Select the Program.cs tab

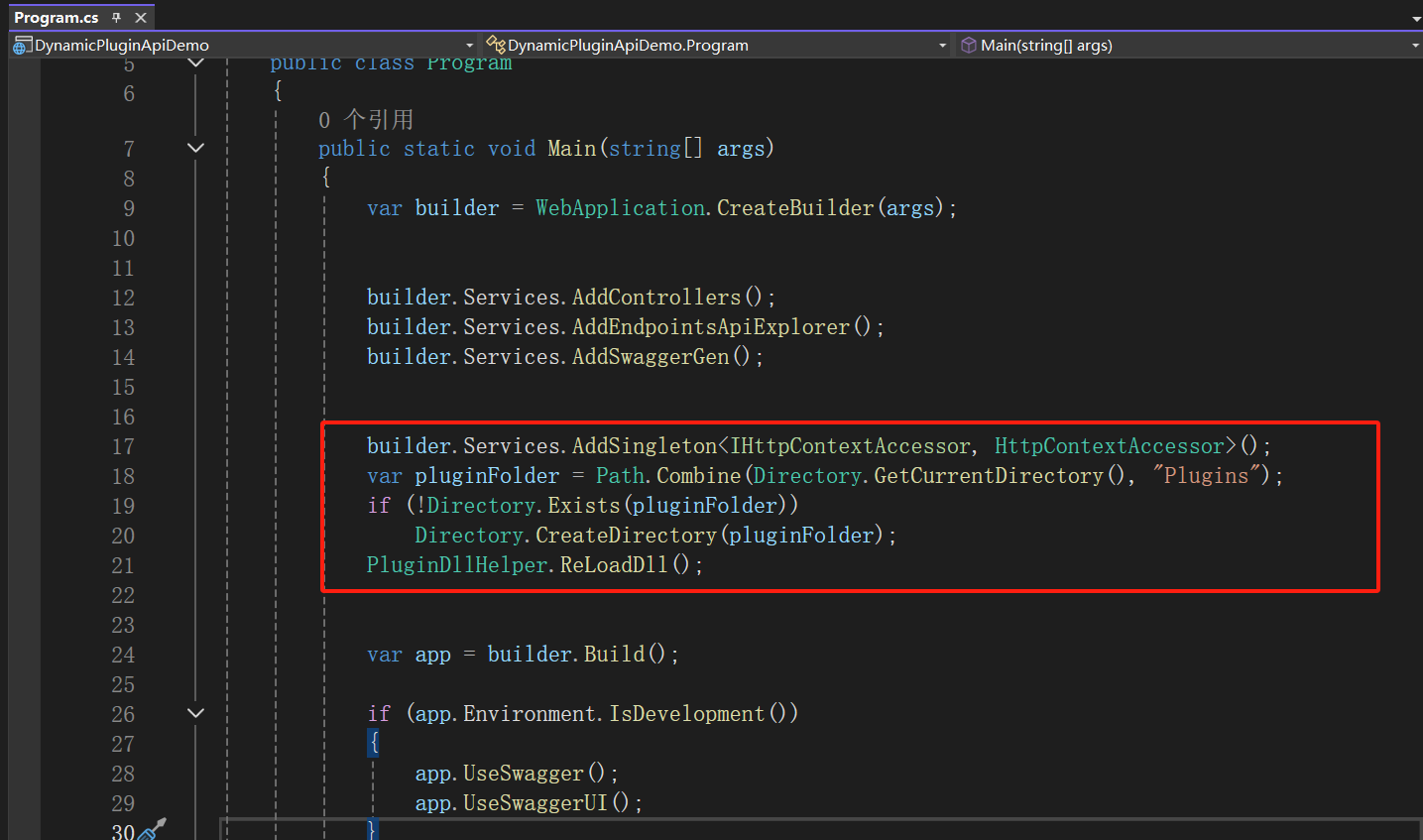57,18
